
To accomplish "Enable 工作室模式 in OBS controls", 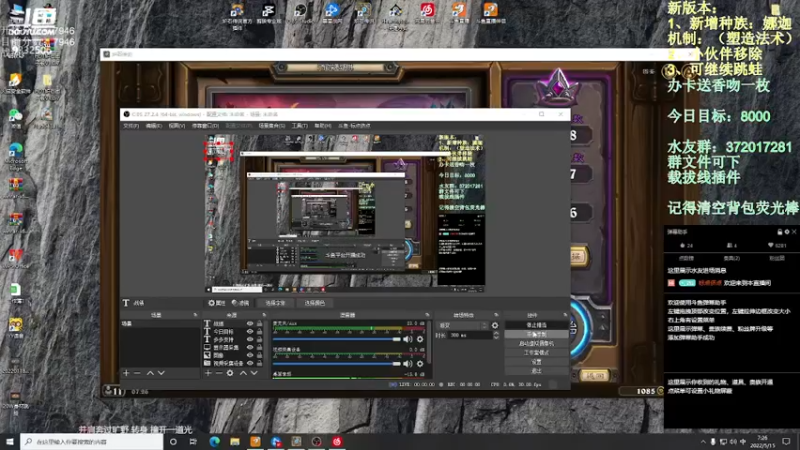I will (536, 353).
